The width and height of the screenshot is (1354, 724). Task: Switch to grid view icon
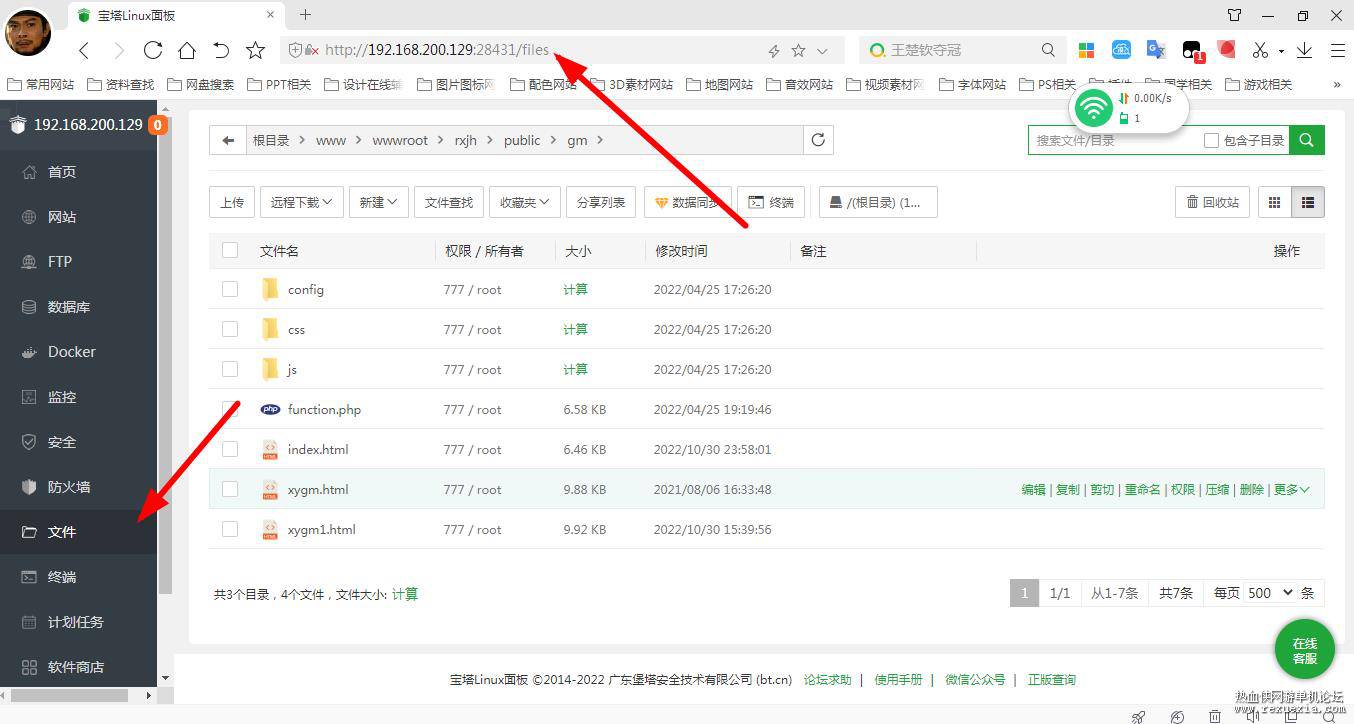(x=1274, y=202)
